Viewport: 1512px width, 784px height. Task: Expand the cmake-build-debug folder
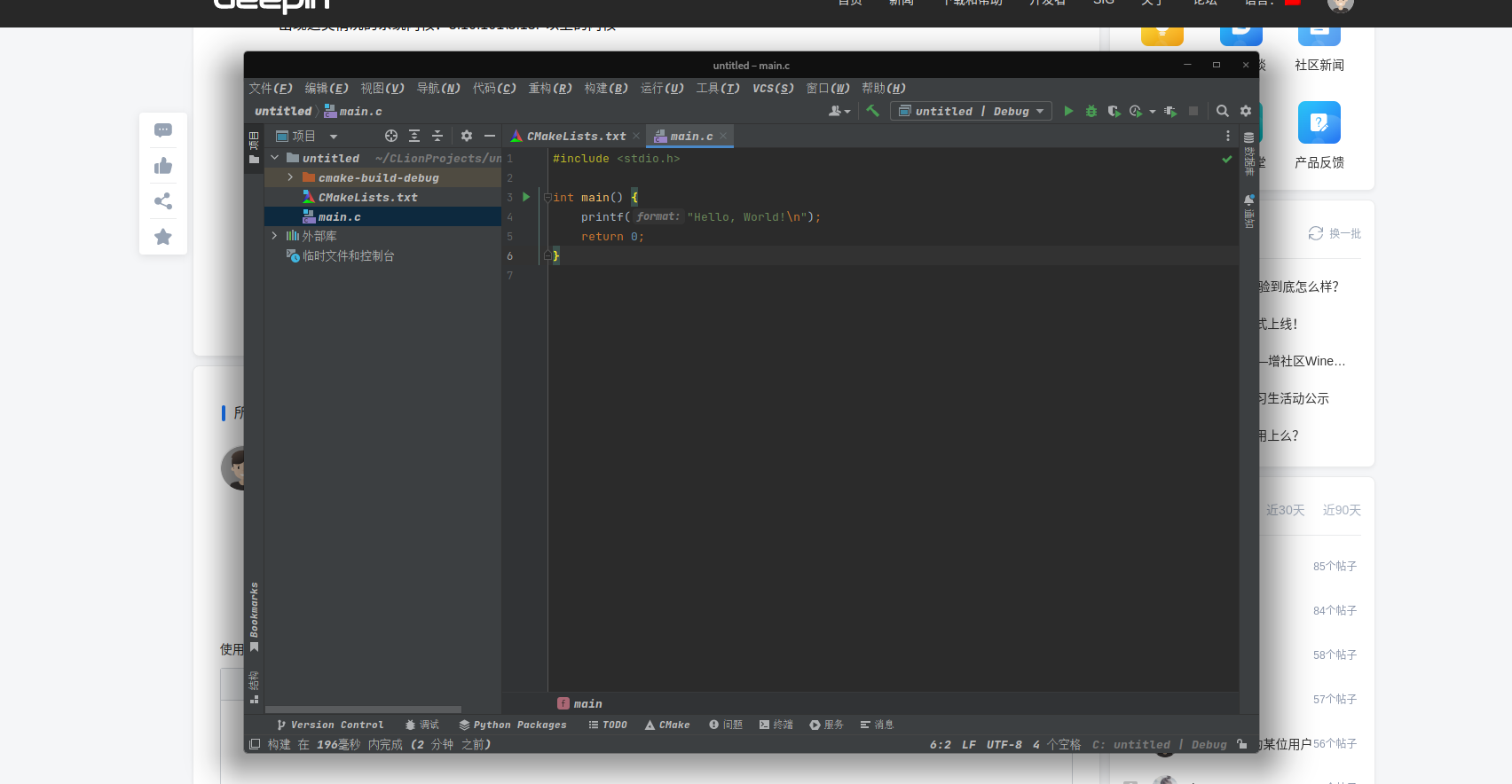pos(290,177)
